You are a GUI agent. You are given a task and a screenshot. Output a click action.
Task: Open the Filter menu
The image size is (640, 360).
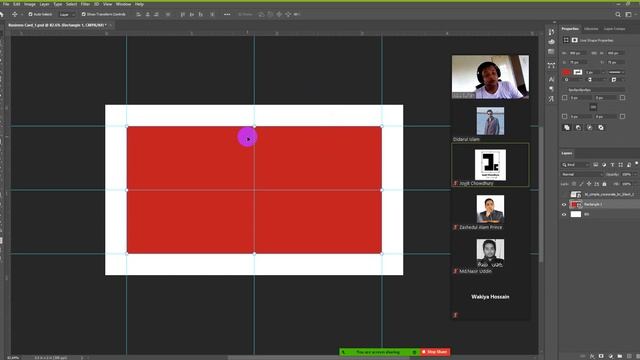coord(85,4)
